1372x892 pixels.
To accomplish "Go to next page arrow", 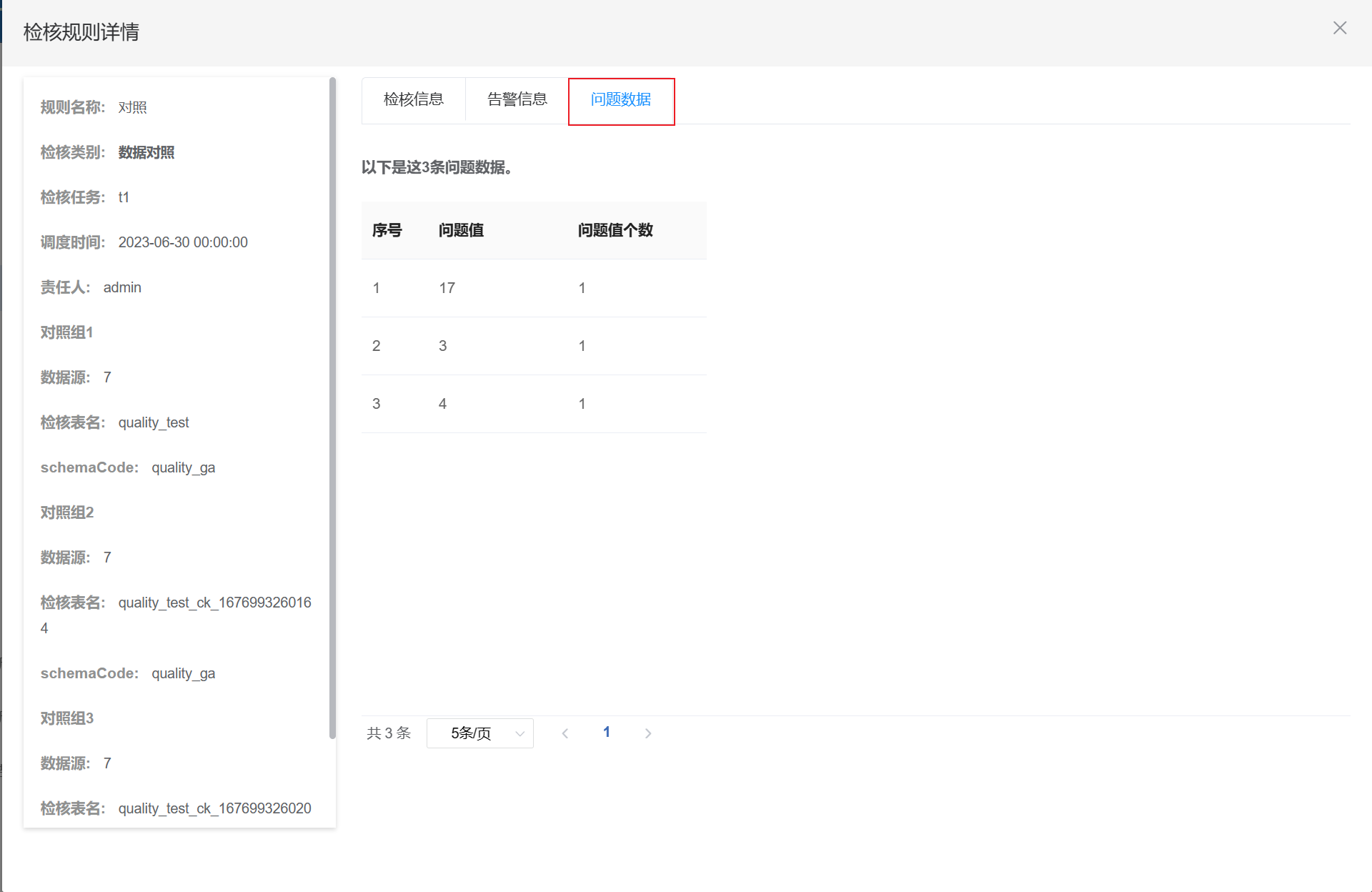I will [647, 733].
